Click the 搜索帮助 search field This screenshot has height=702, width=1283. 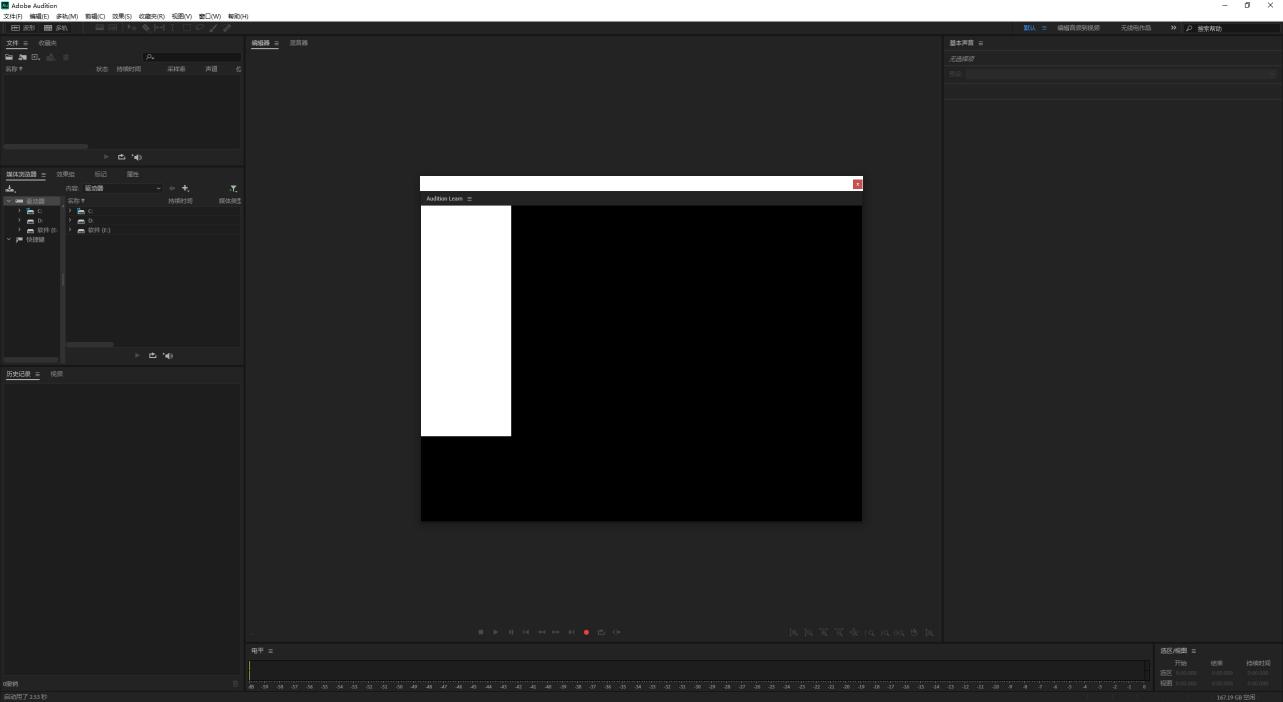1235,28
